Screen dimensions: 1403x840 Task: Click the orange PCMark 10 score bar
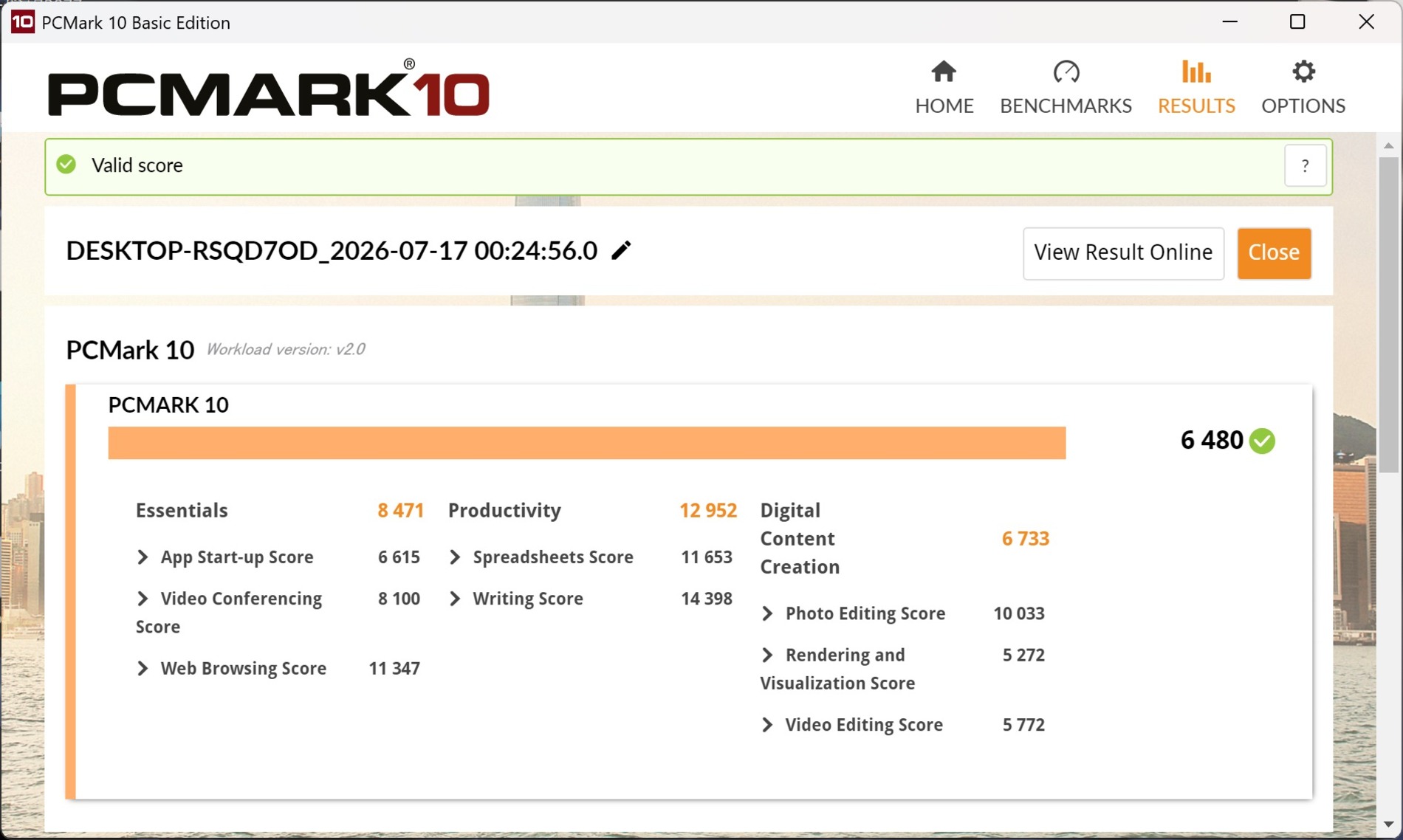point(586,443)
